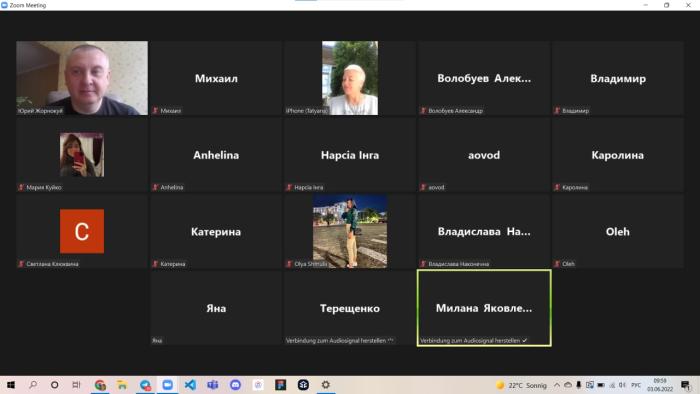Screen dimensions: 700x394
Task: Click the large aovod name
Action: point(484,155)
